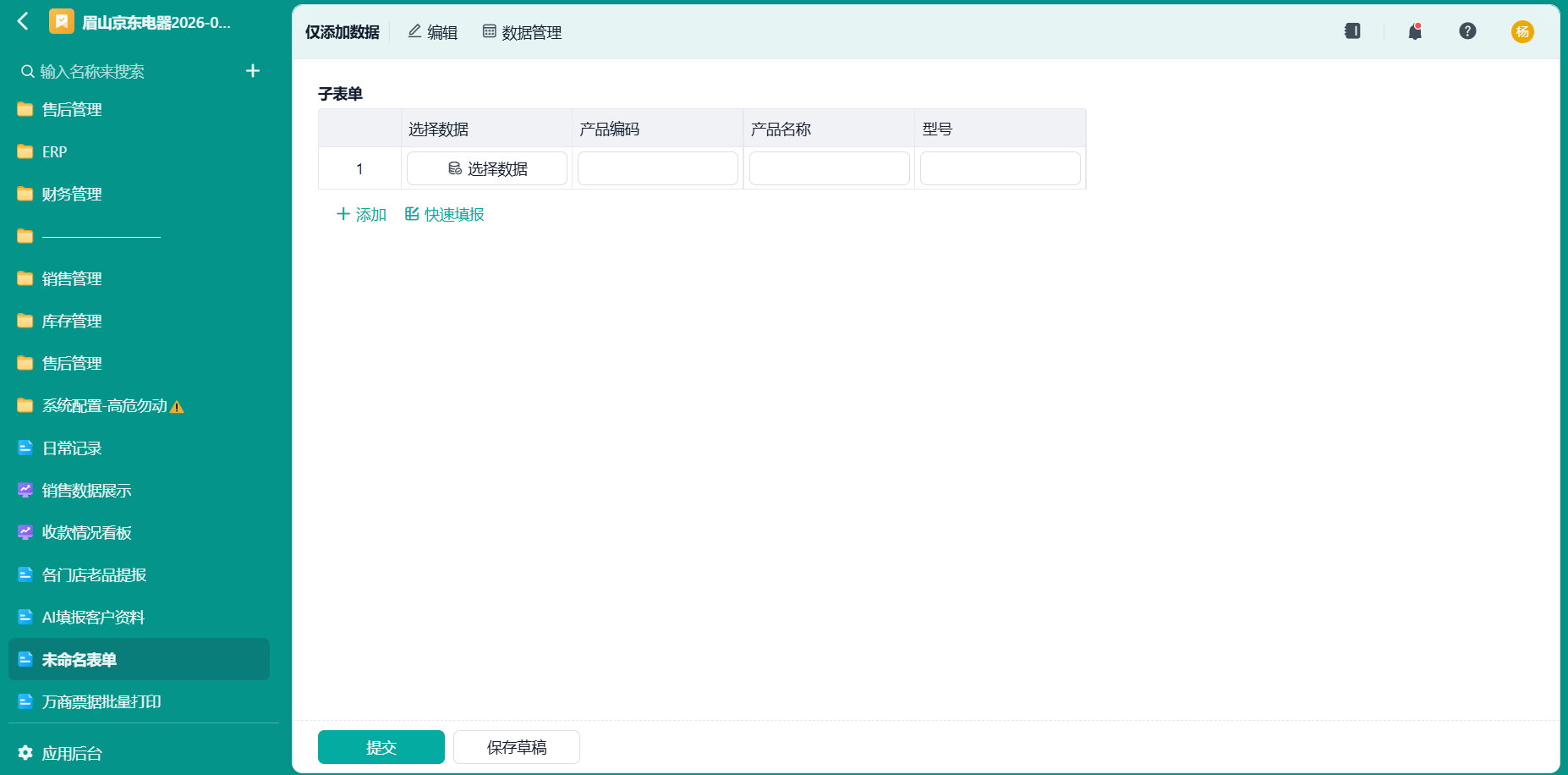Click 添加 to add a row
The height and width of the screenshot is (775, 1568).
[361, 214]
